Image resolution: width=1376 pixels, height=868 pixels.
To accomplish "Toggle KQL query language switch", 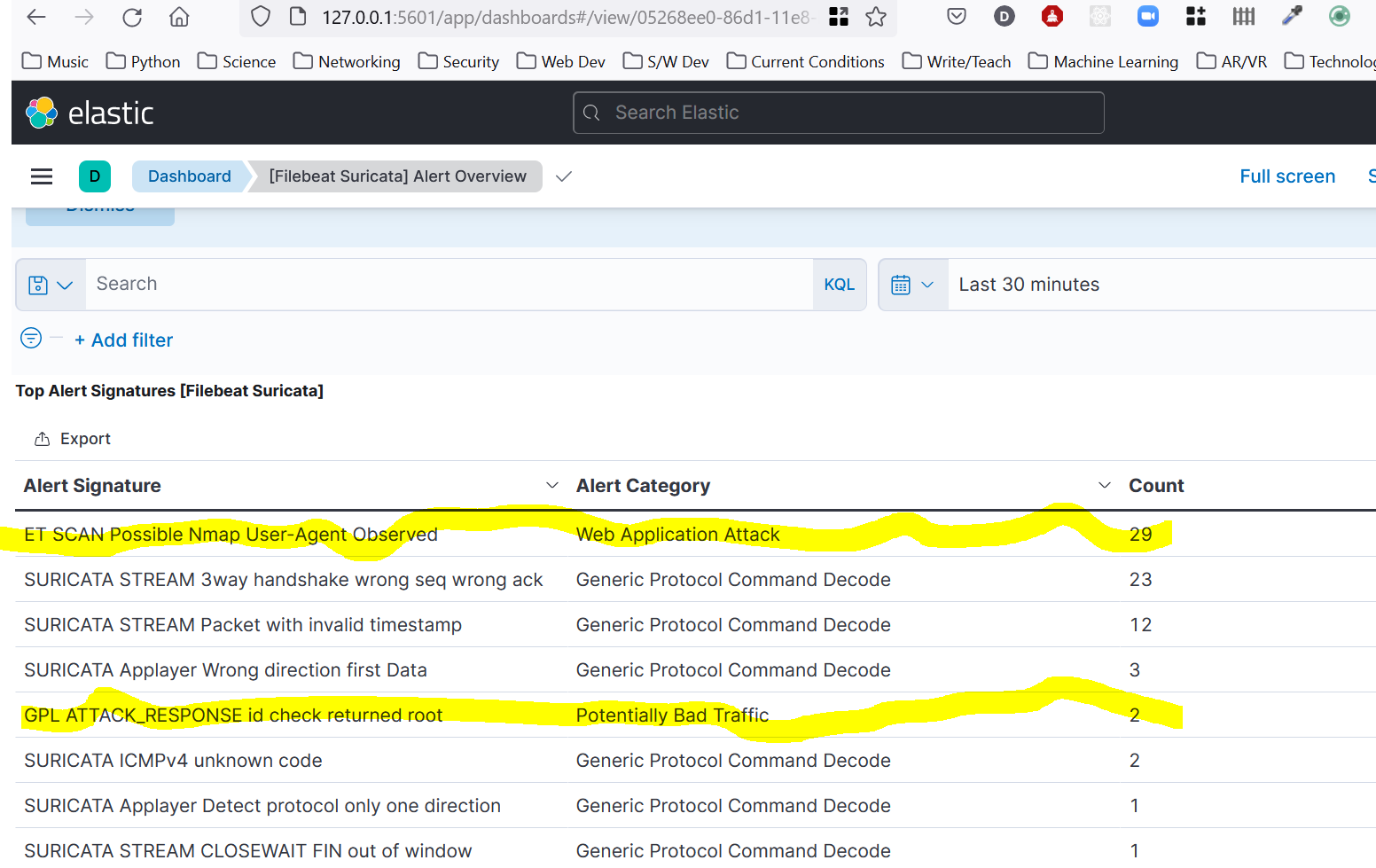I will 839,285.
